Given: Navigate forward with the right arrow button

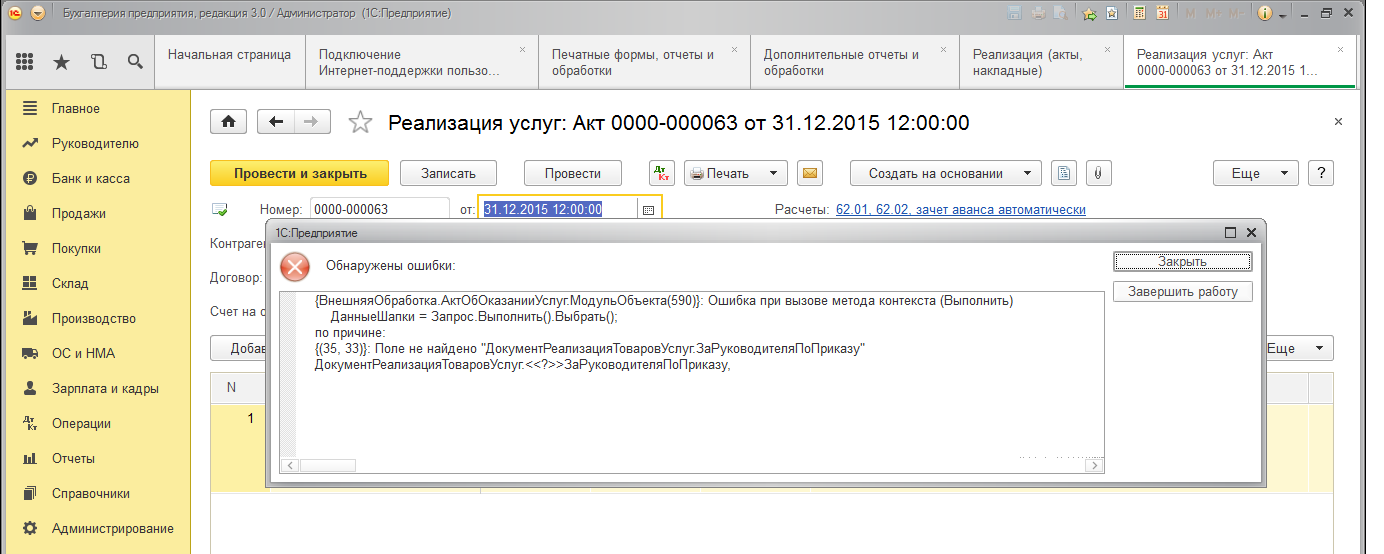Looking at the screenshot, I should (311, 121).
